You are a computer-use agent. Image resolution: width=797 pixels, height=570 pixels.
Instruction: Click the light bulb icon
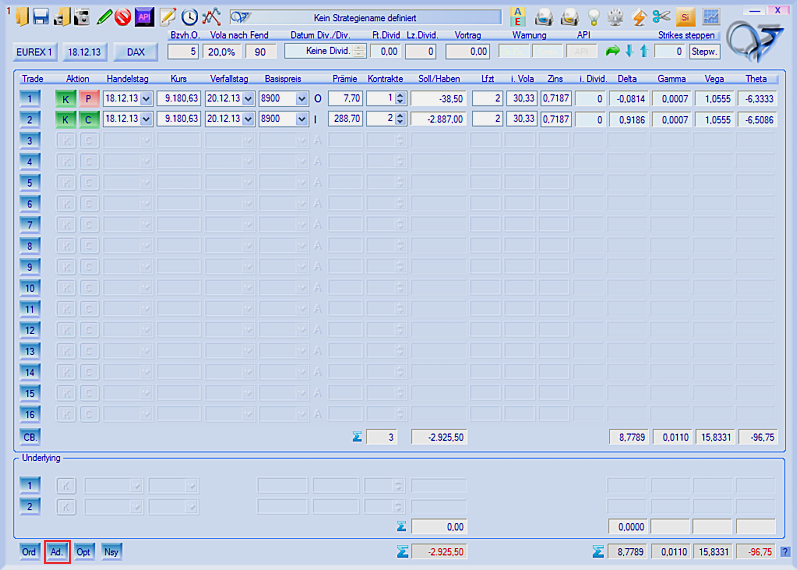(593, 17)
